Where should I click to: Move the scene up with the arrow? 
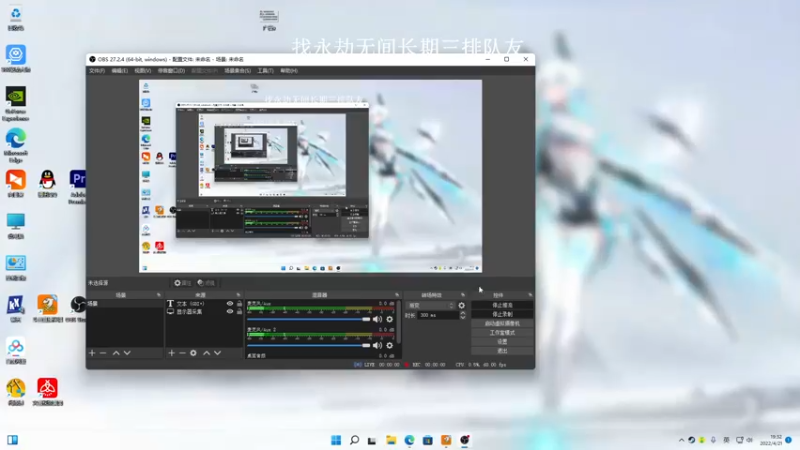point(116,353)
